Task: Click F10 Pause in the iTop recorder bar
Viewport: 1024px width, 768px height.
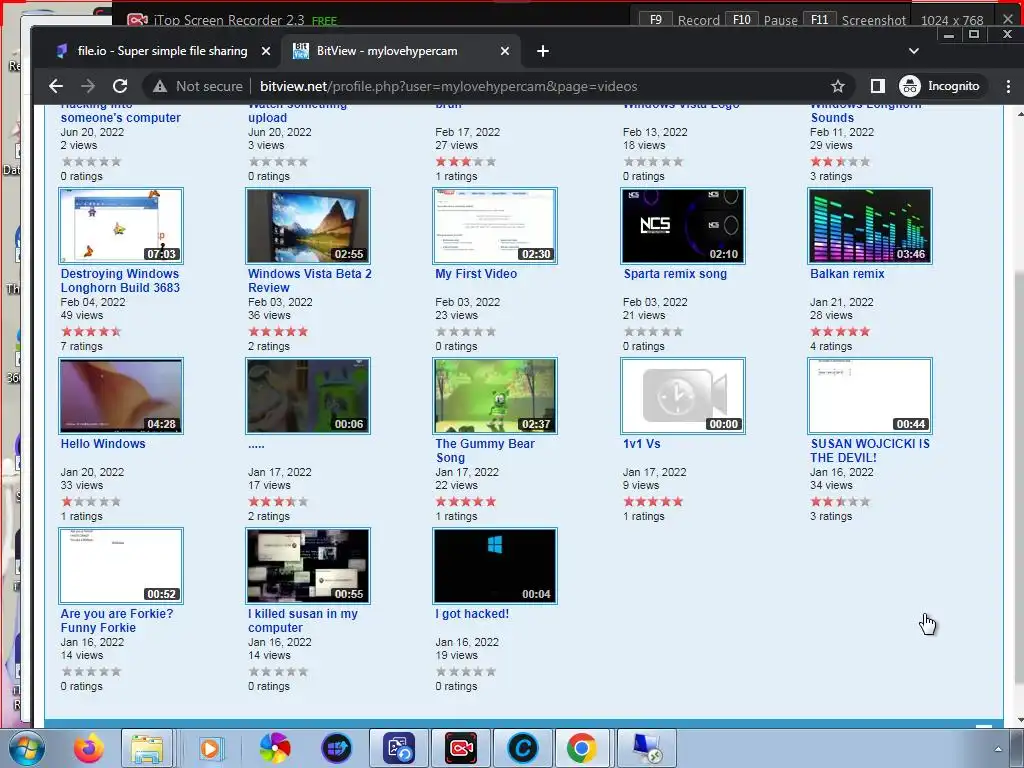Action: click(761, 20)
